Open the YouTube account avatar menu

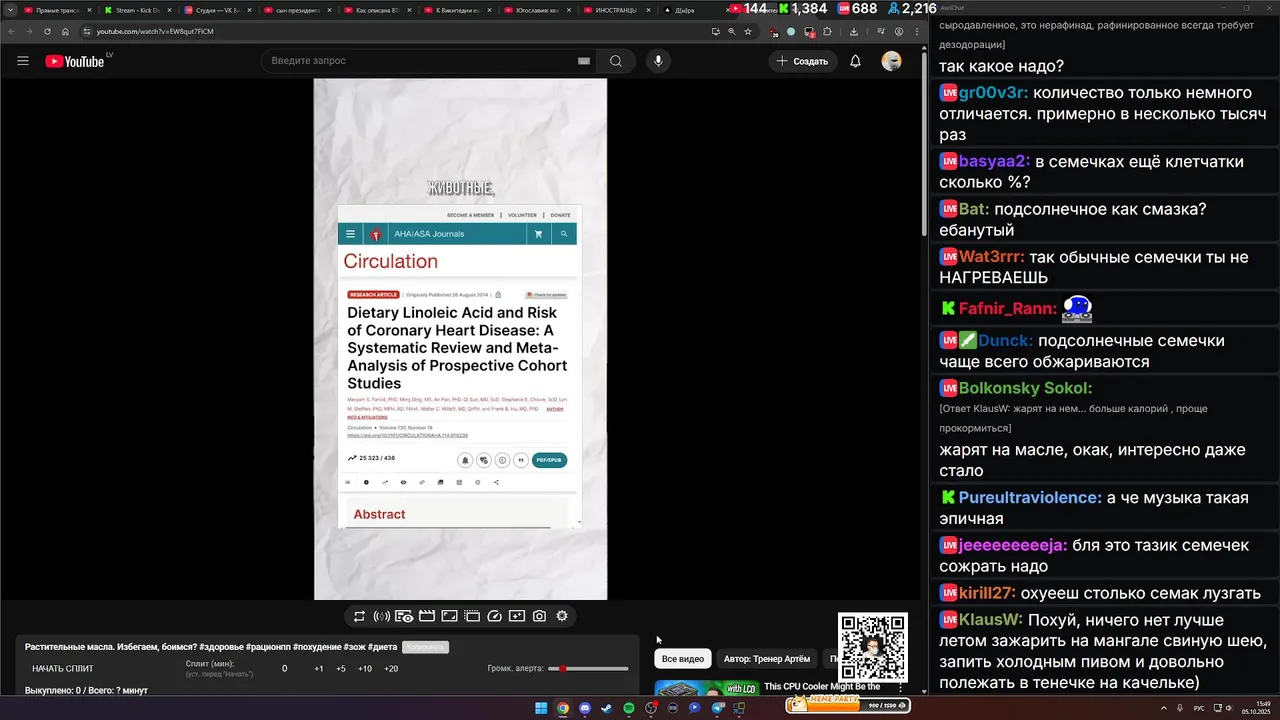click(891, 61)
